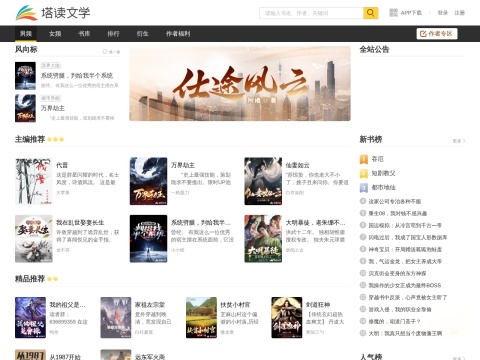
Task: Open the 国运模拟 entry in 新书榜
Action: 405,225
